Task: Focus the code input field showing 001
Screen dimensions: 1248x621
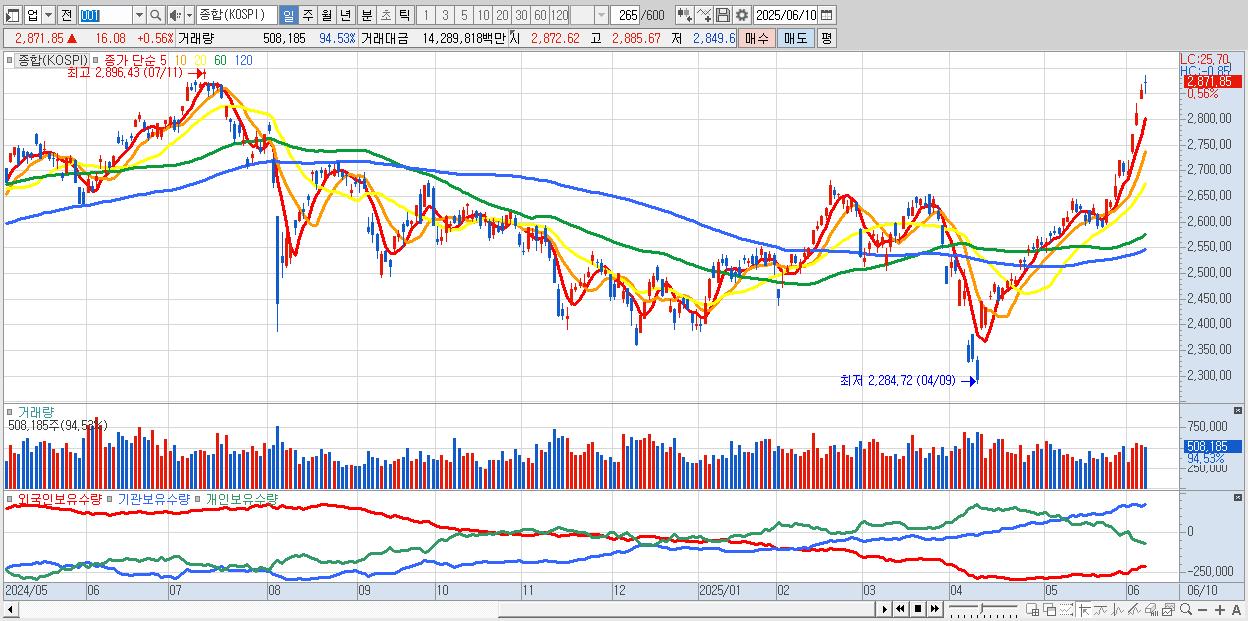Action: coord(105,15)
